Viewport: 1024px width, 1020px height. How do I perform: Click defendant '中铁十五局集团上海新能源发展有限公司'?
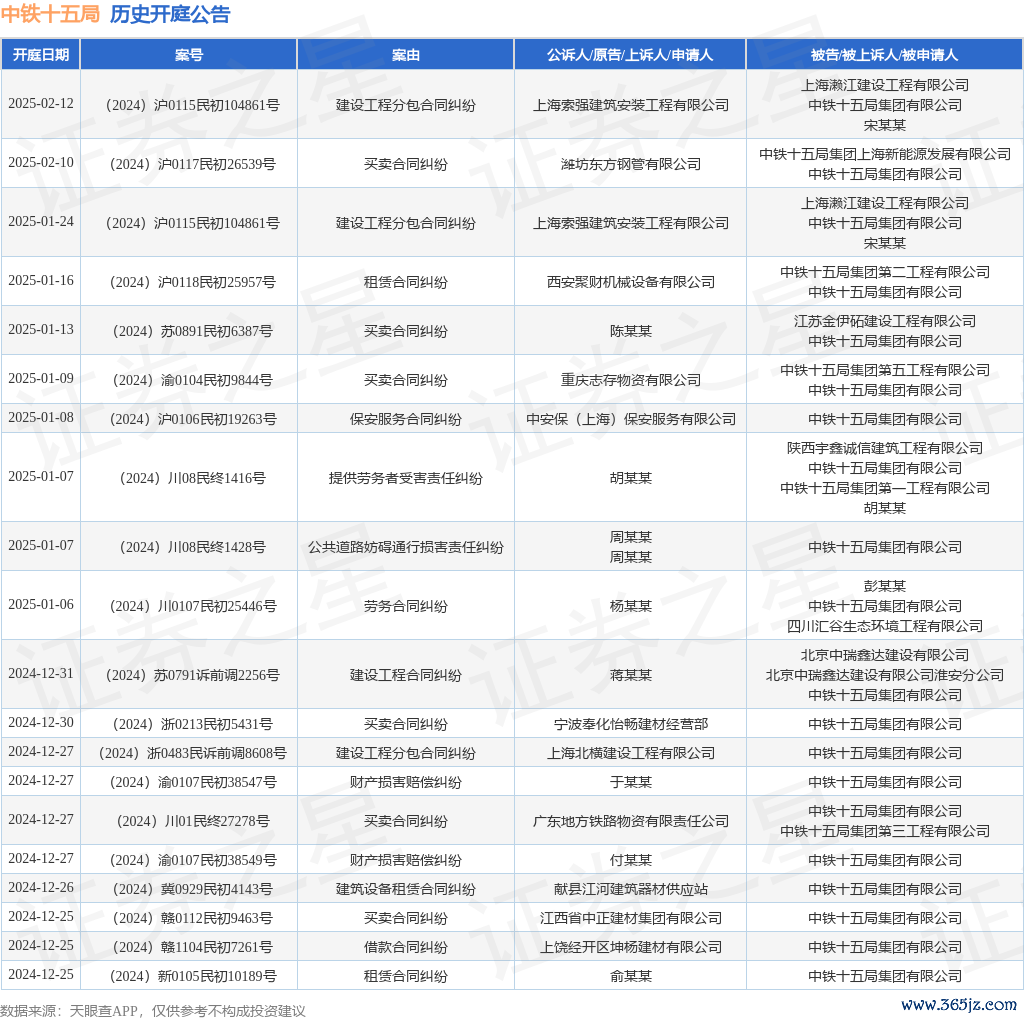pos(884,154)
